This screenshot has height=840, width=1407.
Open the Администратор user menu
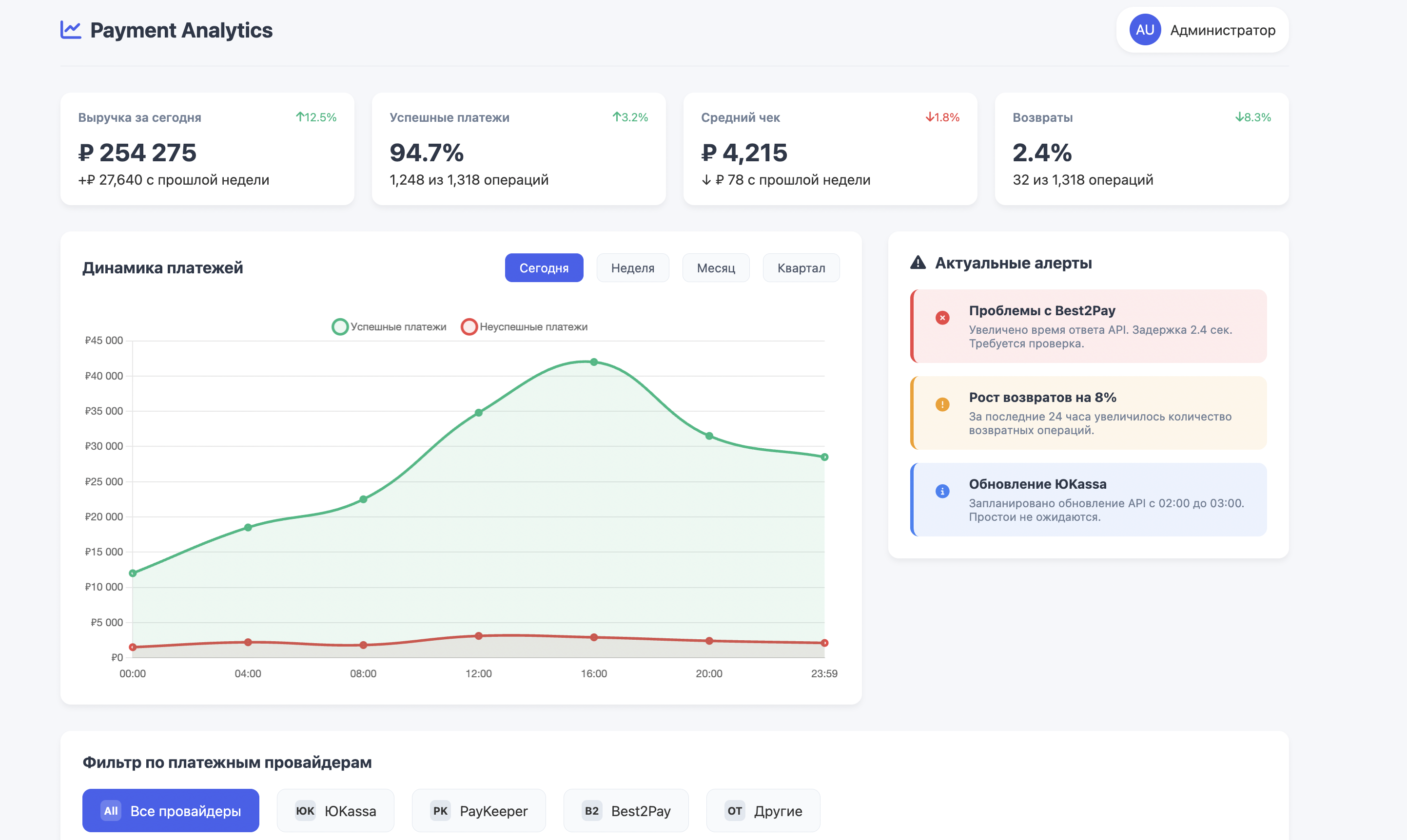1202,30
